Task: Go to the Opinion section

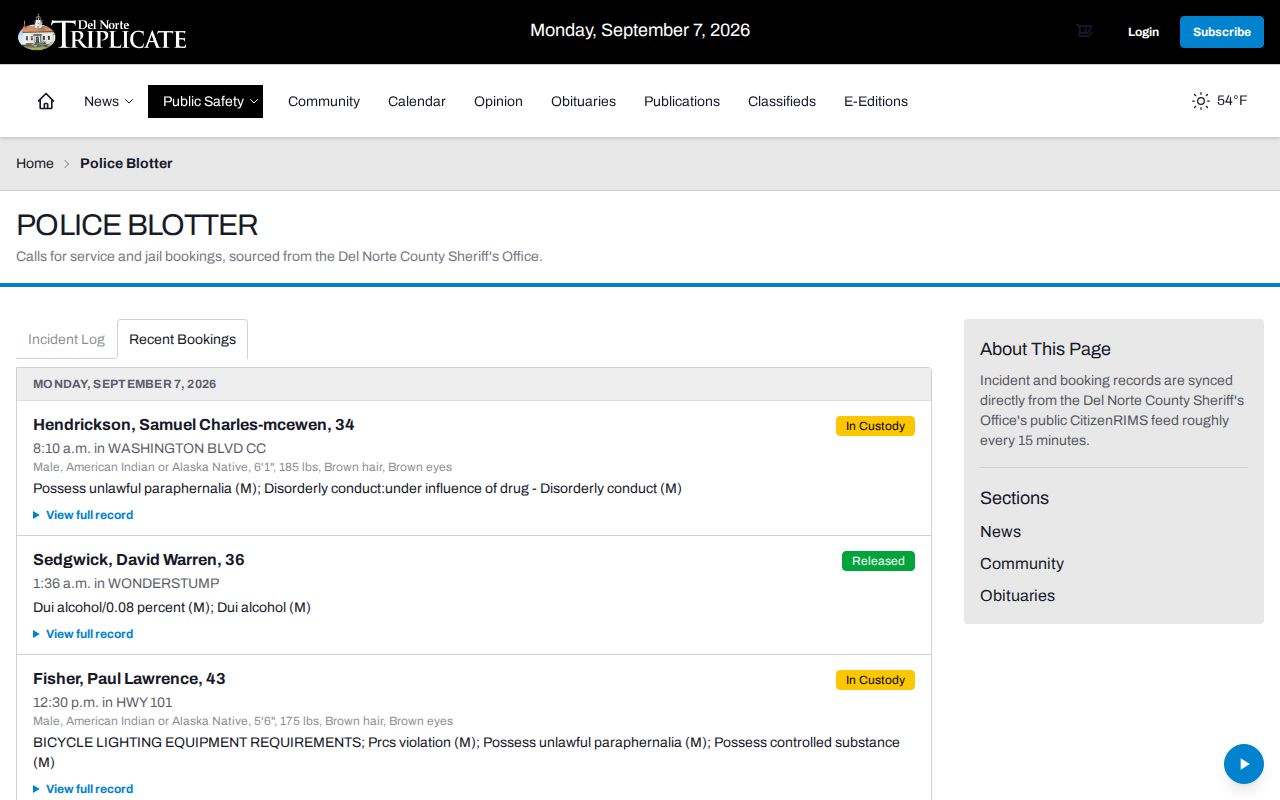Action: point(498,101)
